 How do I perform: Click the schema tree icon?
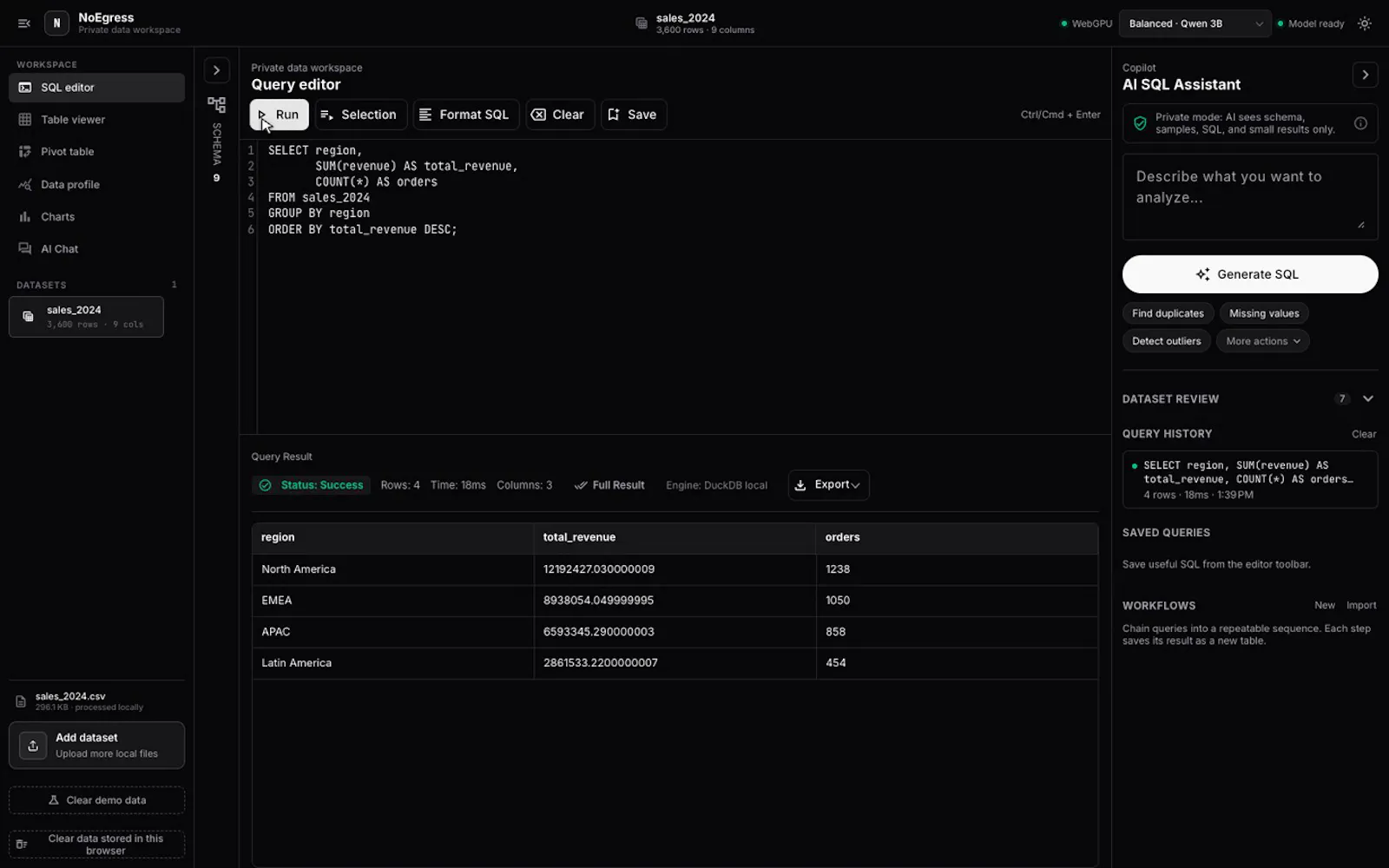point(217,105)
